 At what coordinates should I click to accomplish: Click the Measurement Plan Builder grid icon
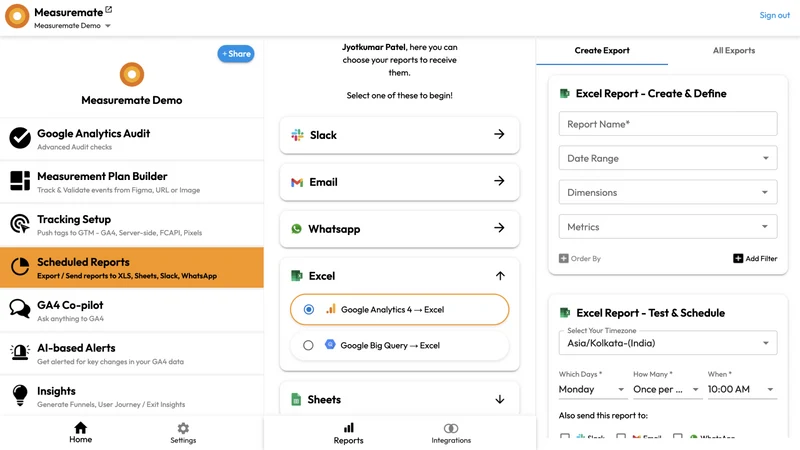pyautogui.click(x=20, y=181)
